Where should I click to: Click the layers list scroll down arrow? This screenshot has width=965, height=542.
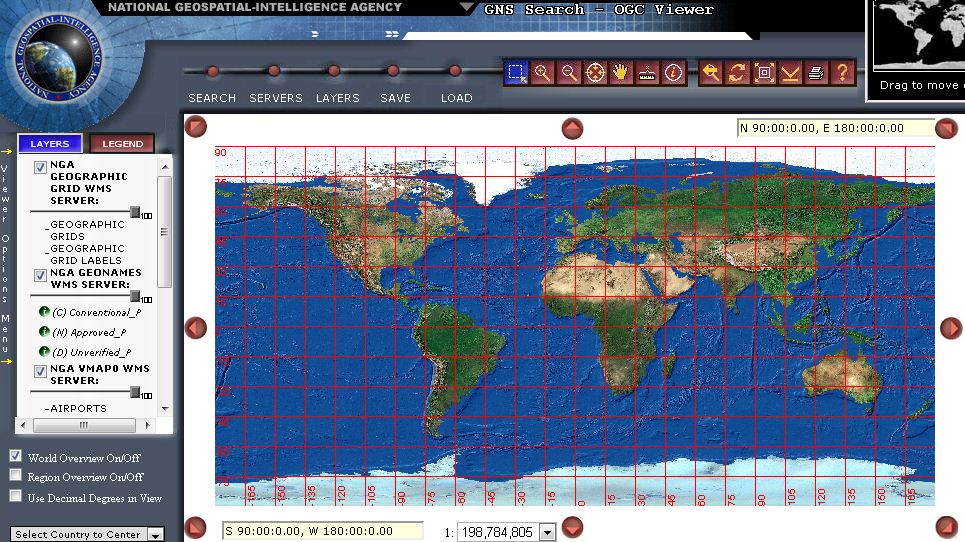click(x=165, y=408)
